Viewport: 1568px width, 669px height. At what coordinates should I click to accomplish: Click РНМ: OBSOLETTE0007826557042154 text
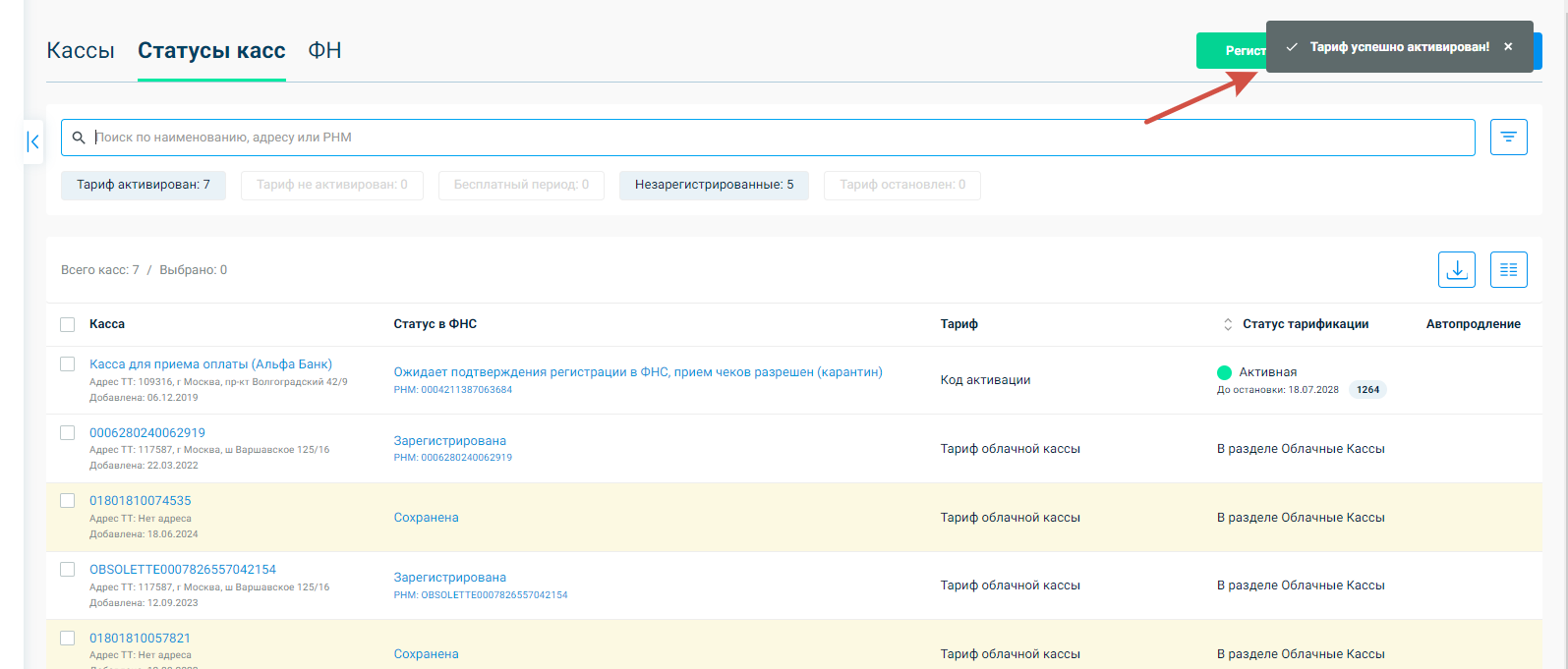coord(481,595)
